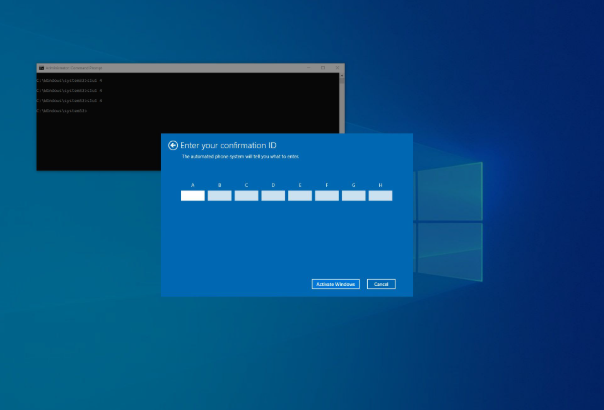
Task: Click confirmation ID field H
Action: [380, 196]
